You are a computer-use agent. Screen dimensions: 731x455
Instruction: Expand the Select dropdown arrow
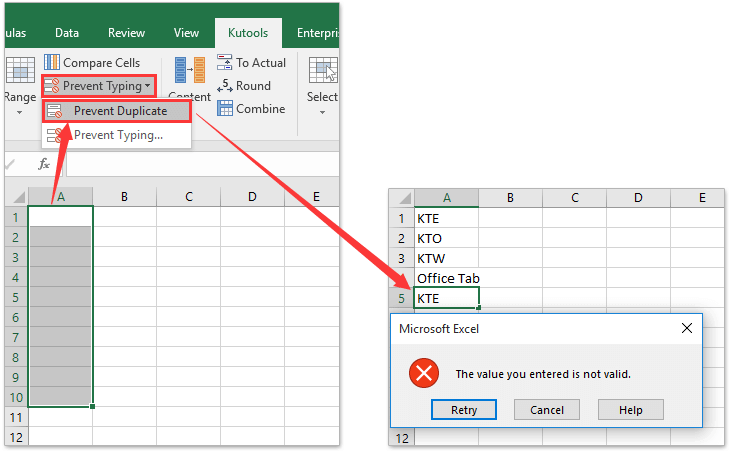click(x=322, y=112)
